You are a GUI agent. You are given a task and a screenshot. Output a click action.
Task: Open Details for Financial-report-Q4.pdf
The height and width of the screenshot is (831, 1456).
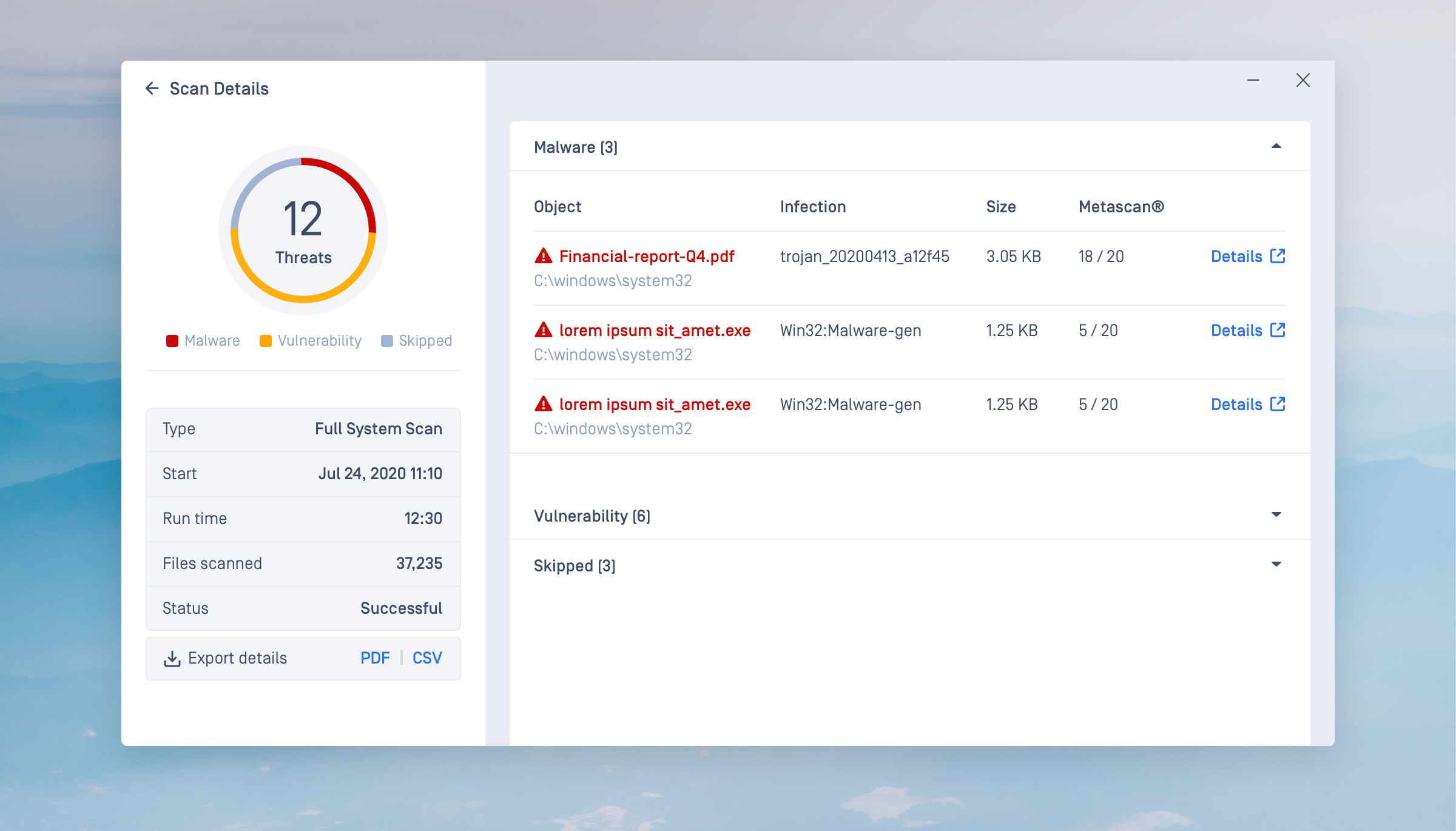[1236, 257]
